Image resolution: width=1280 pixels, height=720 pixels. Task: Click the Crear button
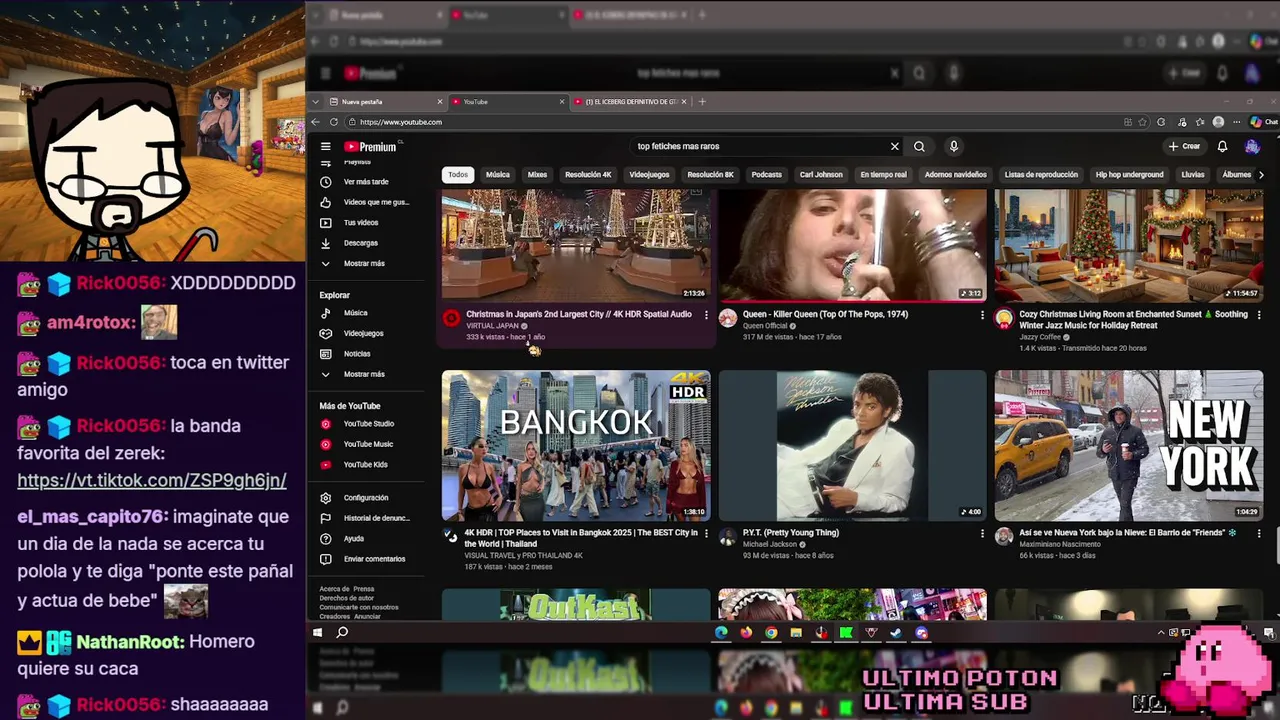tap(1184, 146)
